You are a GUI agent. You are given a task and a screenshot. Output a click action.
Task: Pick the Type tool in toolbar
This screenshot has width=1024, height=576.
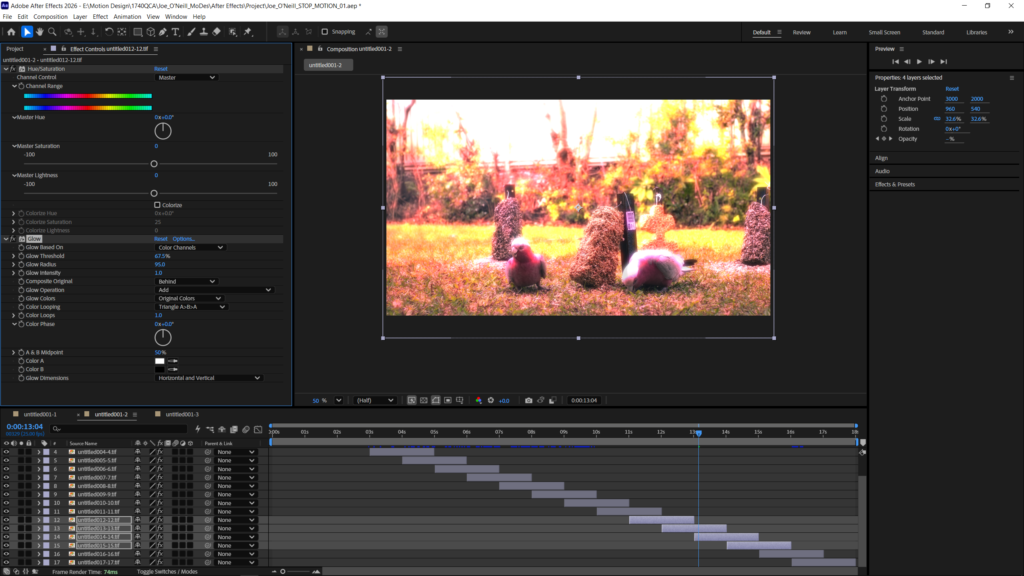point(176,31)
